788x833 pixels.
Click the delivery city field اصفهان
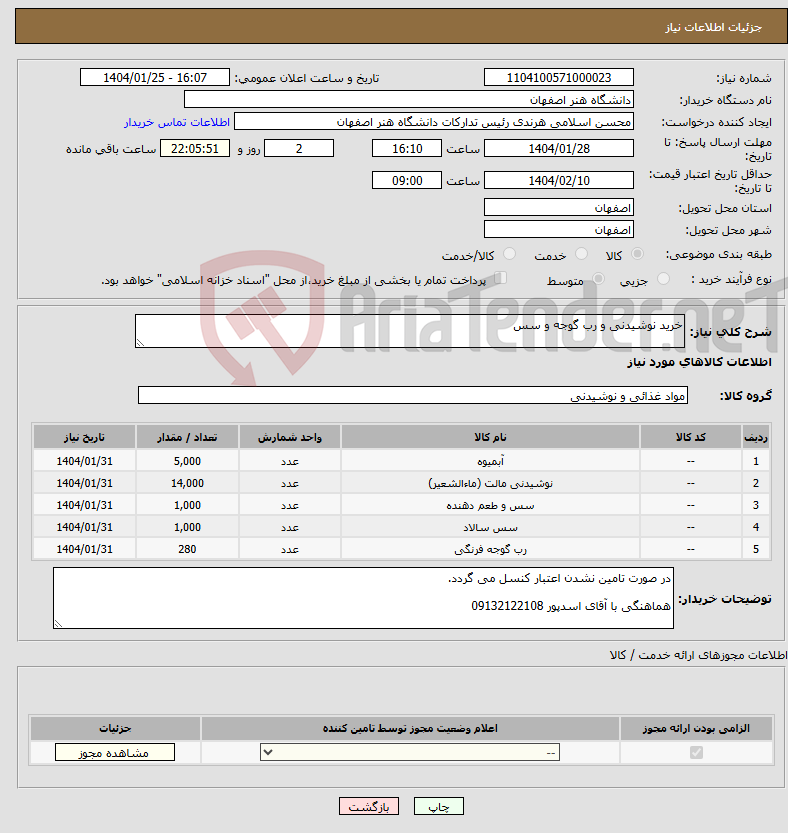(x=558, y=230)
